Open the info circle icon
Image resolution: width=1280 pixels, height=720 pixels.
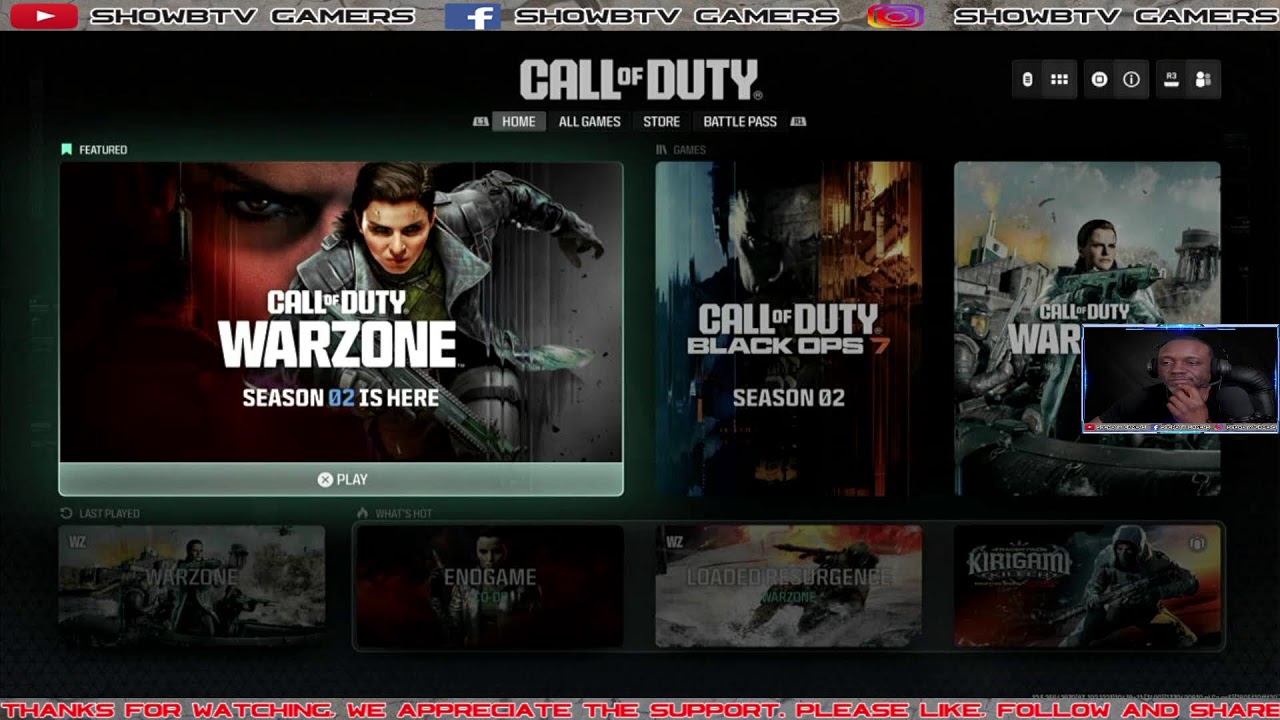click(x=1131, y=80)
